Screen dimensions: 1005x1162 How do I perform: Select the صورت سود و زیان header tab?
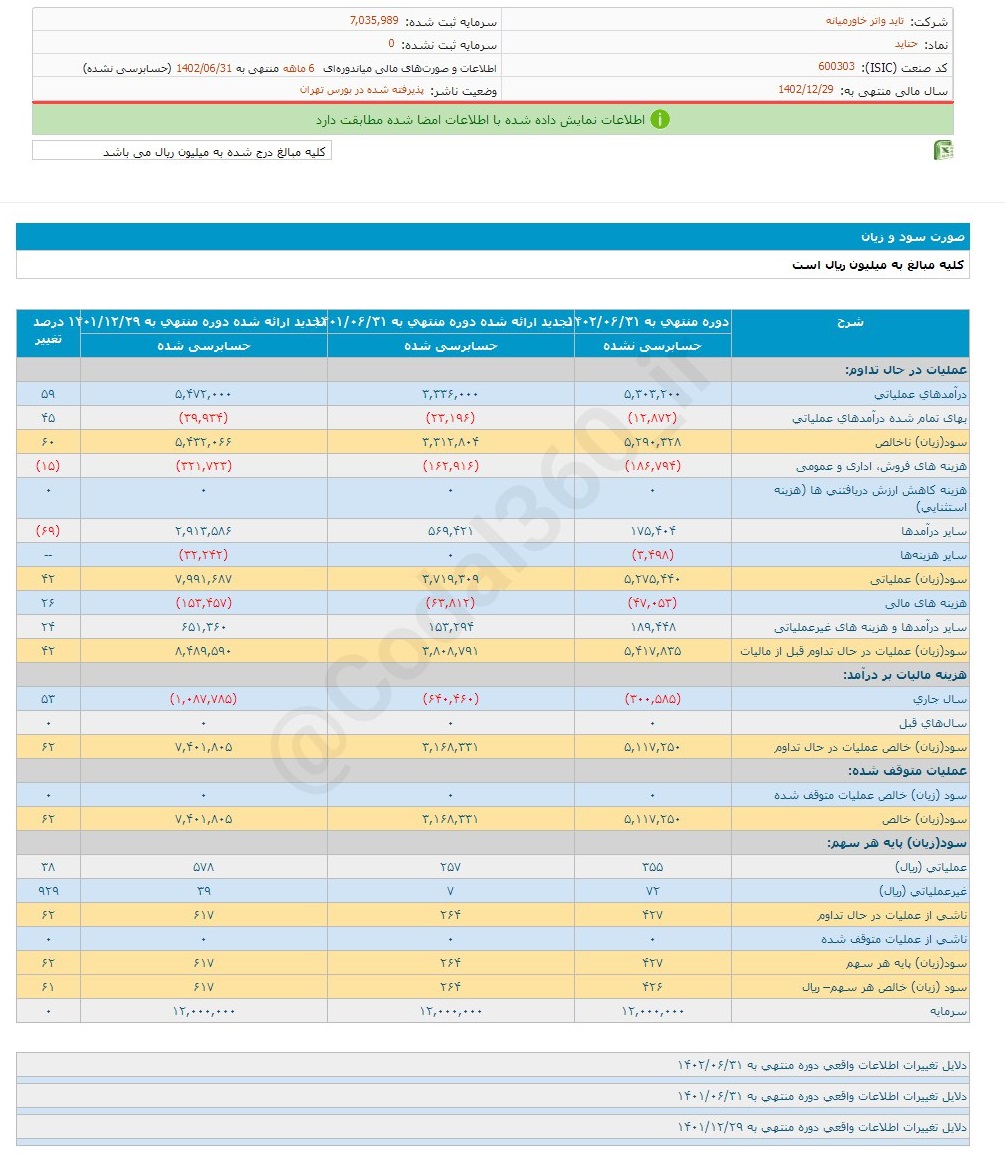[x=914, y=237]
